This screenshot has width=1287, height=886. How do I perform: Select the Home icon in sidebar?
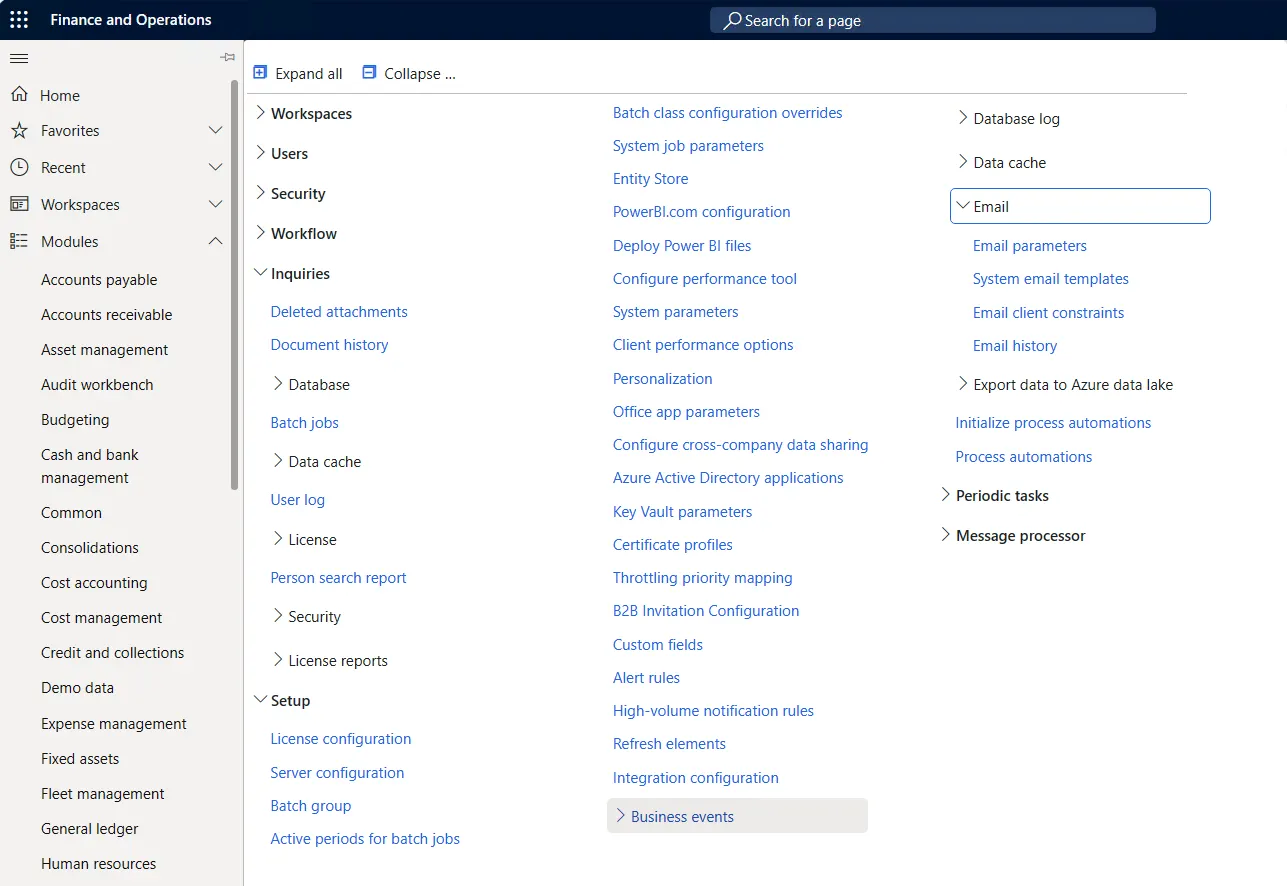(18, 95)
